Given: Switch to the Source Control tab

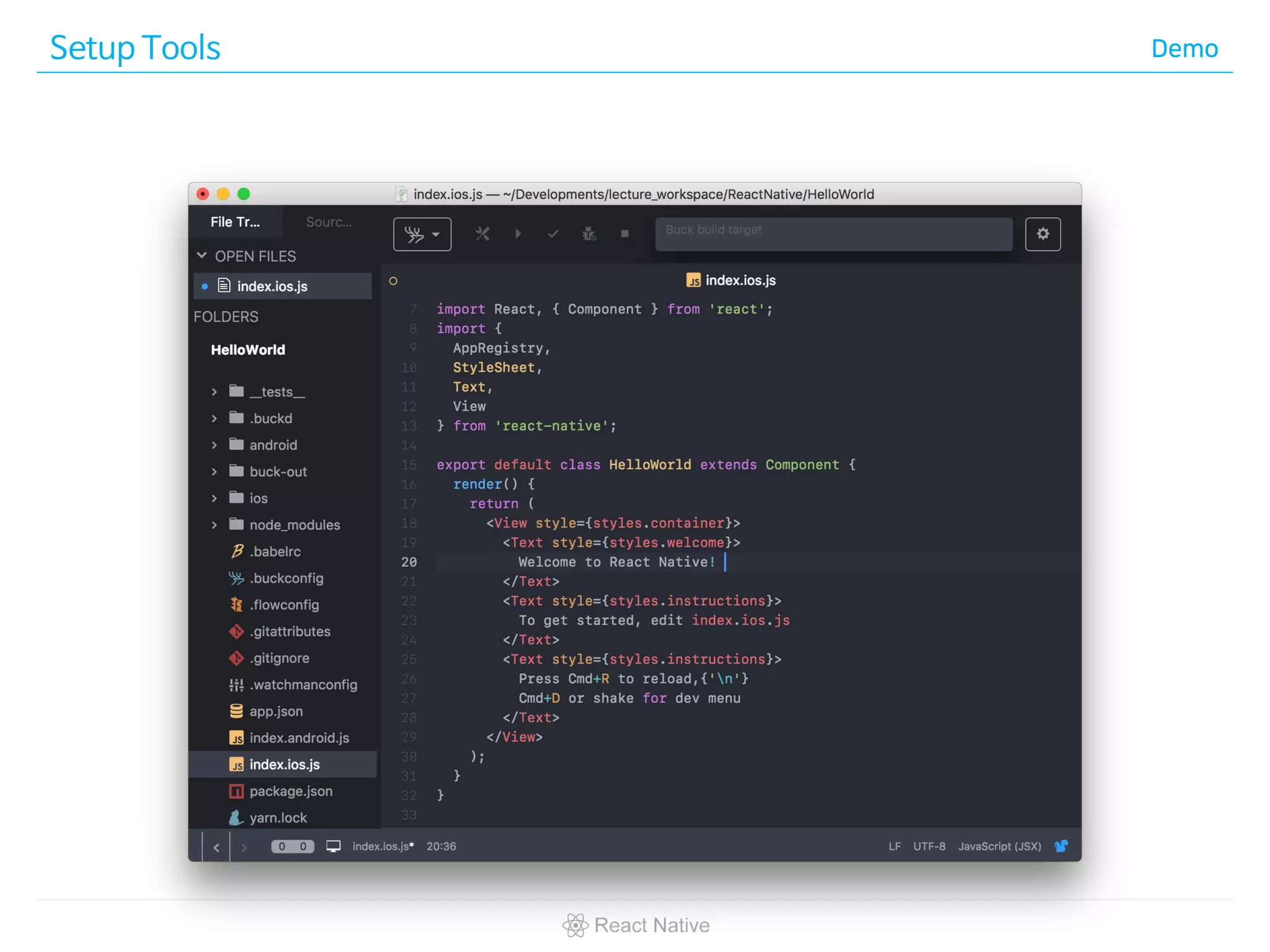Looking at the screenshot, I should pos(329,222).
